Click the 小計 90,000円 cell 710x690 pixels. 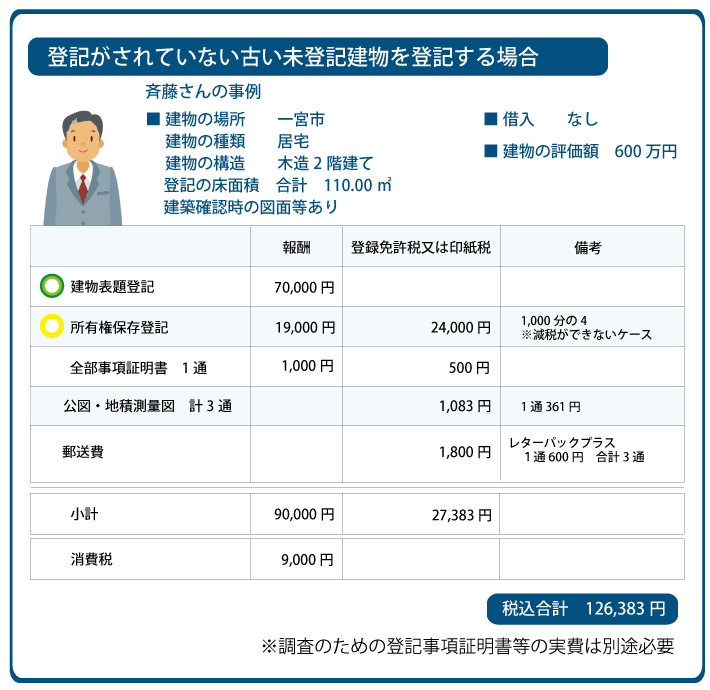303,515
